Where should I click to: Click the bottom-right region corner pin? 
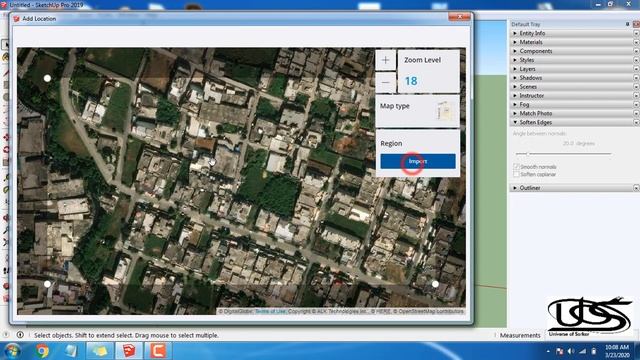[x=436, y=284]
